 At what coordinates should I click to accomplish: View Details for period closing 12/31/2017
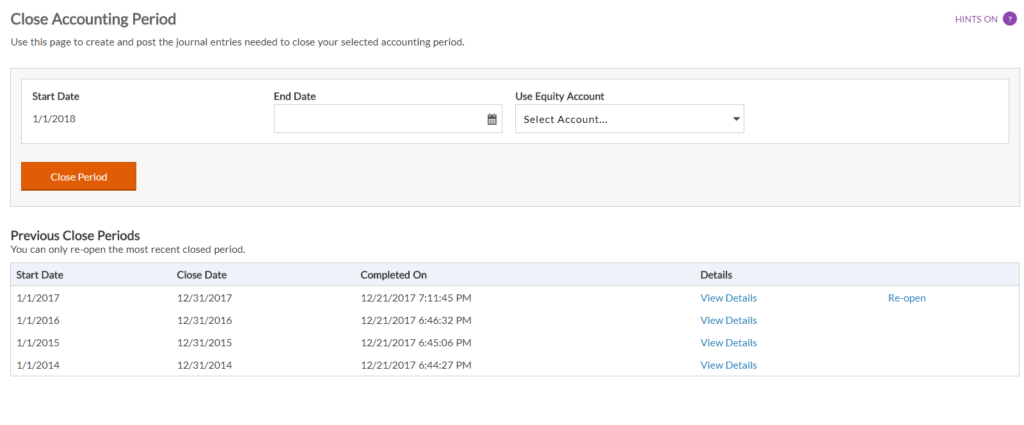point(728,298)
